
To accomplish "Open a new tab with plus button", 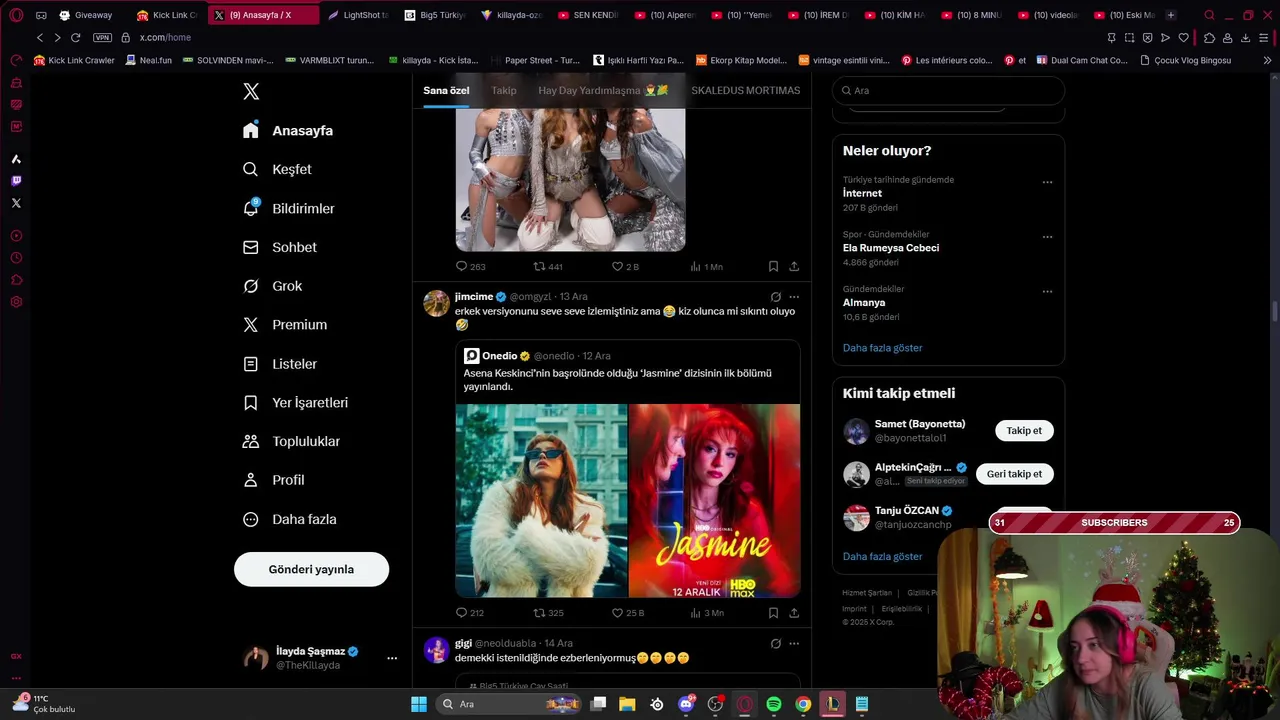I will [x=1170, y=15].
